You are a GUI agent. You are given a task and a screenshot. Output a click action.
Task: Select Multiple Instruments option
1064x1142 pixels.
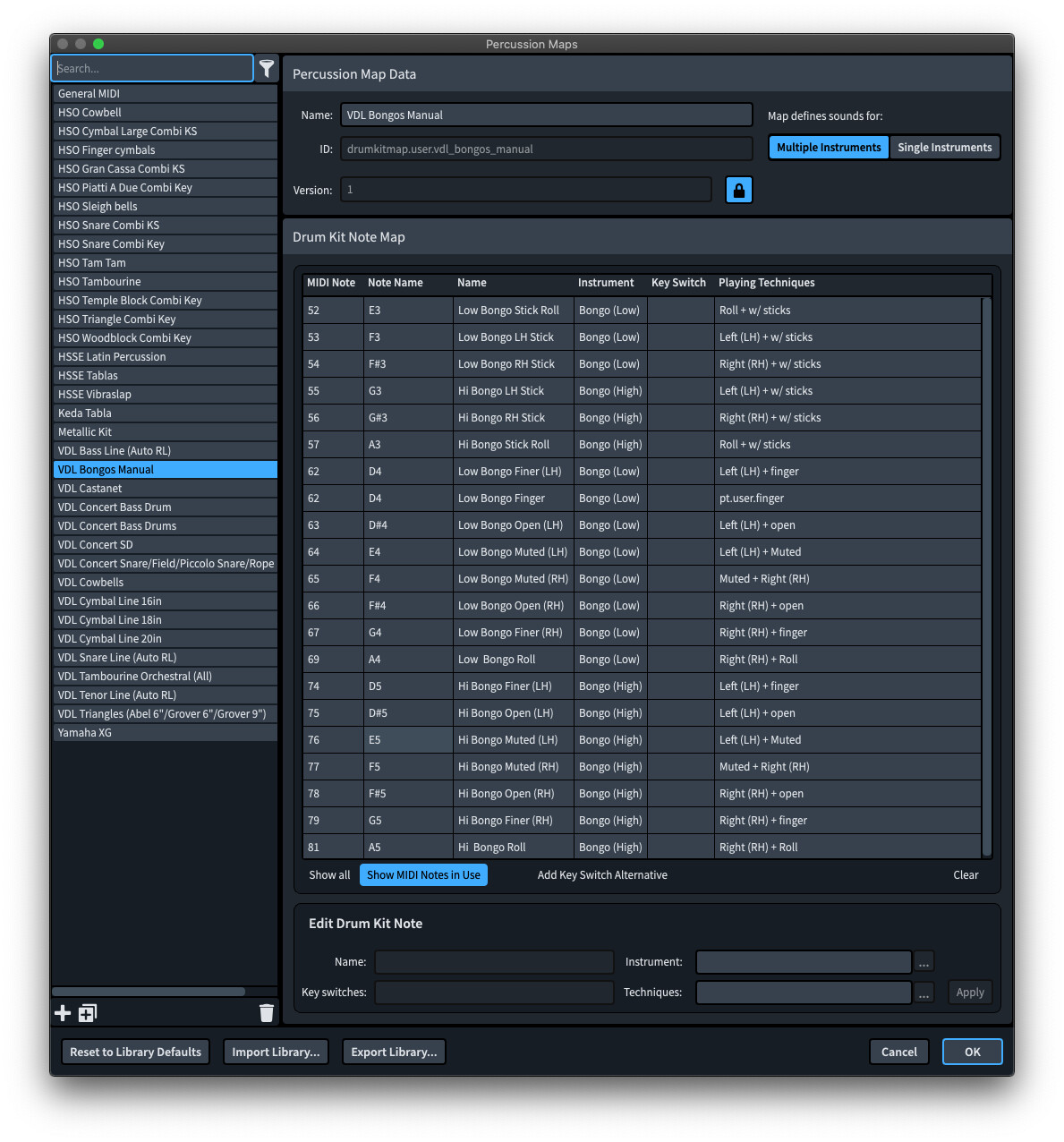click(829, 148)
